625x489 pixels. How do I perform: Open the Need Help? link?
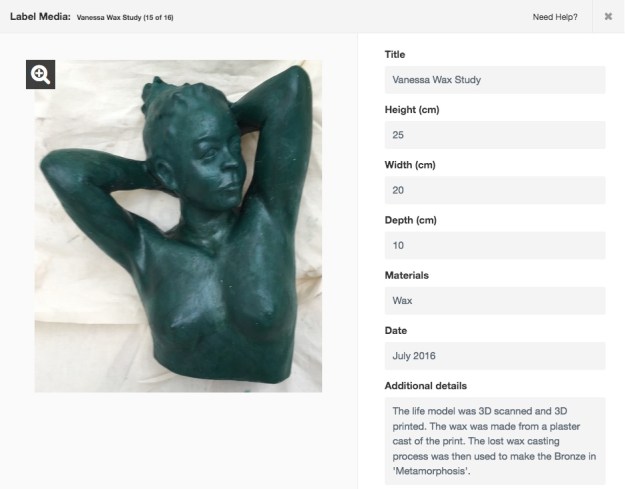(555, 17)
